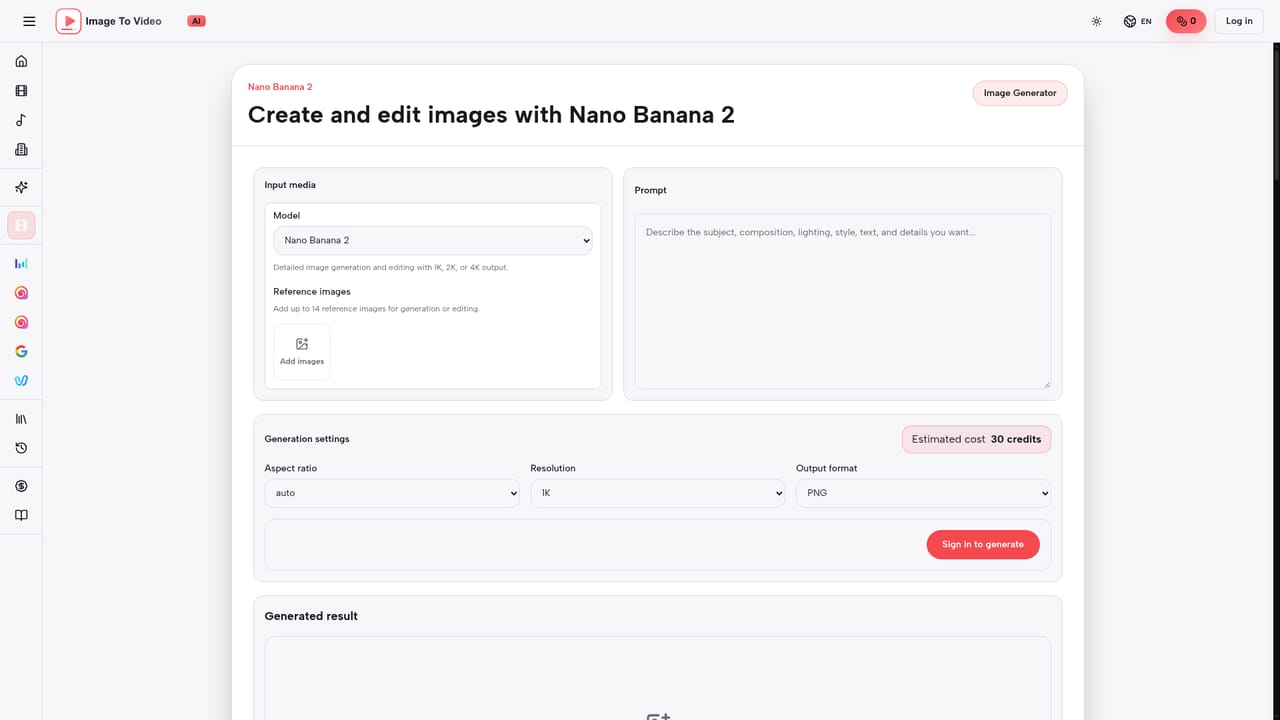Click the Nano Banana 2 red heading label
Viewport: 1280px width, 720px height.
point(280,87)
